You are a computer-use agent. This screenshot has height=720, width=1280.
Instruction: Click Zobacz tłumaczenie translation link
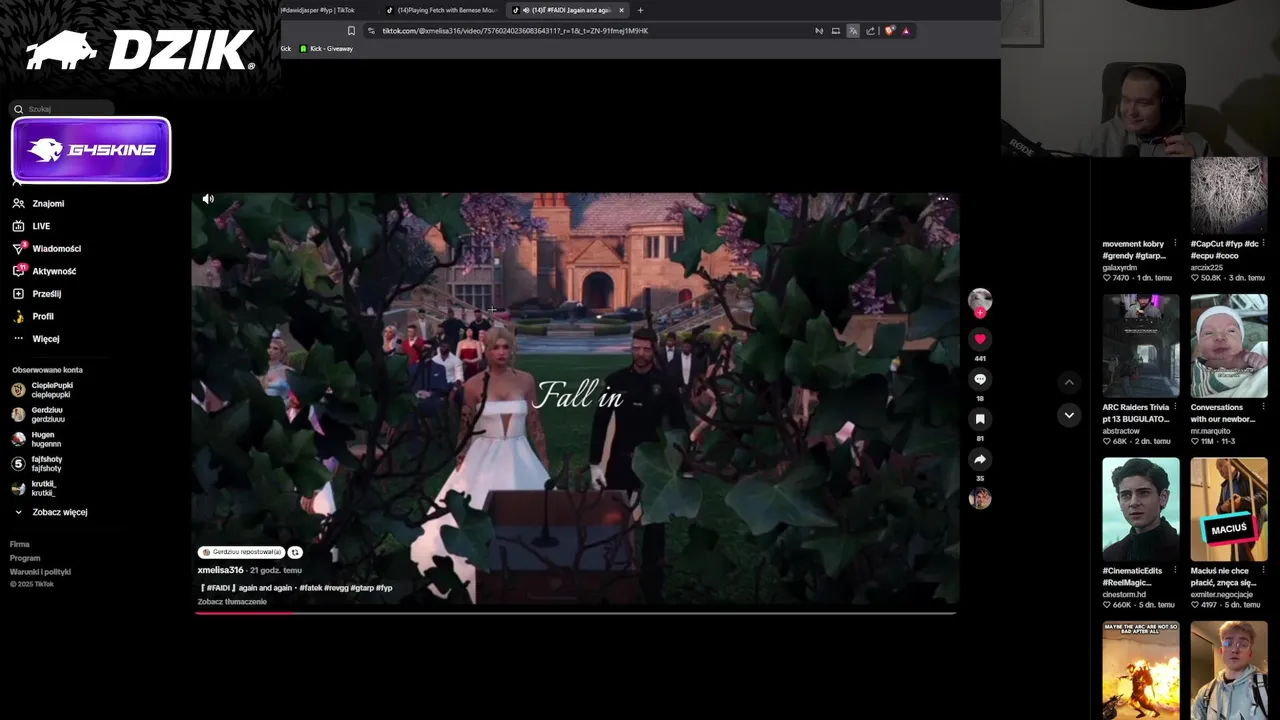coord(232,602)
